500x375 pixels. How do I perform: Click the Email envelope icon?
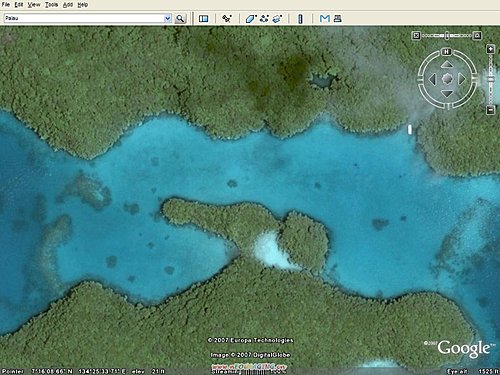324,19
